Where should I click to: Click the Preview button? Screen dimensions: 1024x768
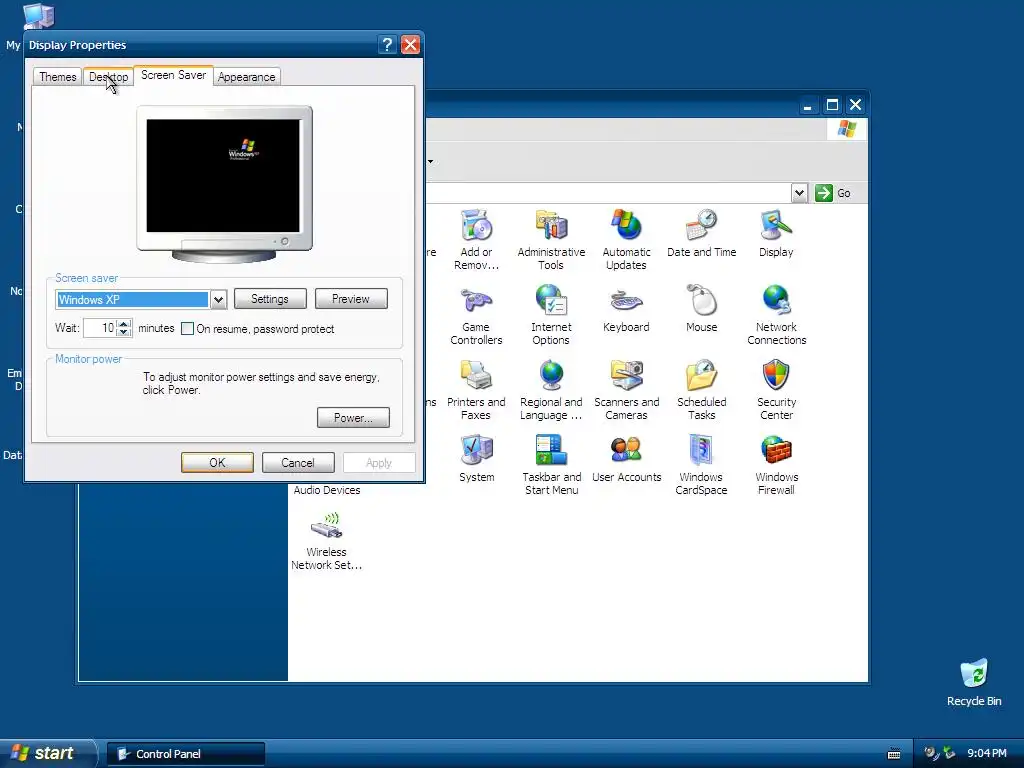click(351, 298)
